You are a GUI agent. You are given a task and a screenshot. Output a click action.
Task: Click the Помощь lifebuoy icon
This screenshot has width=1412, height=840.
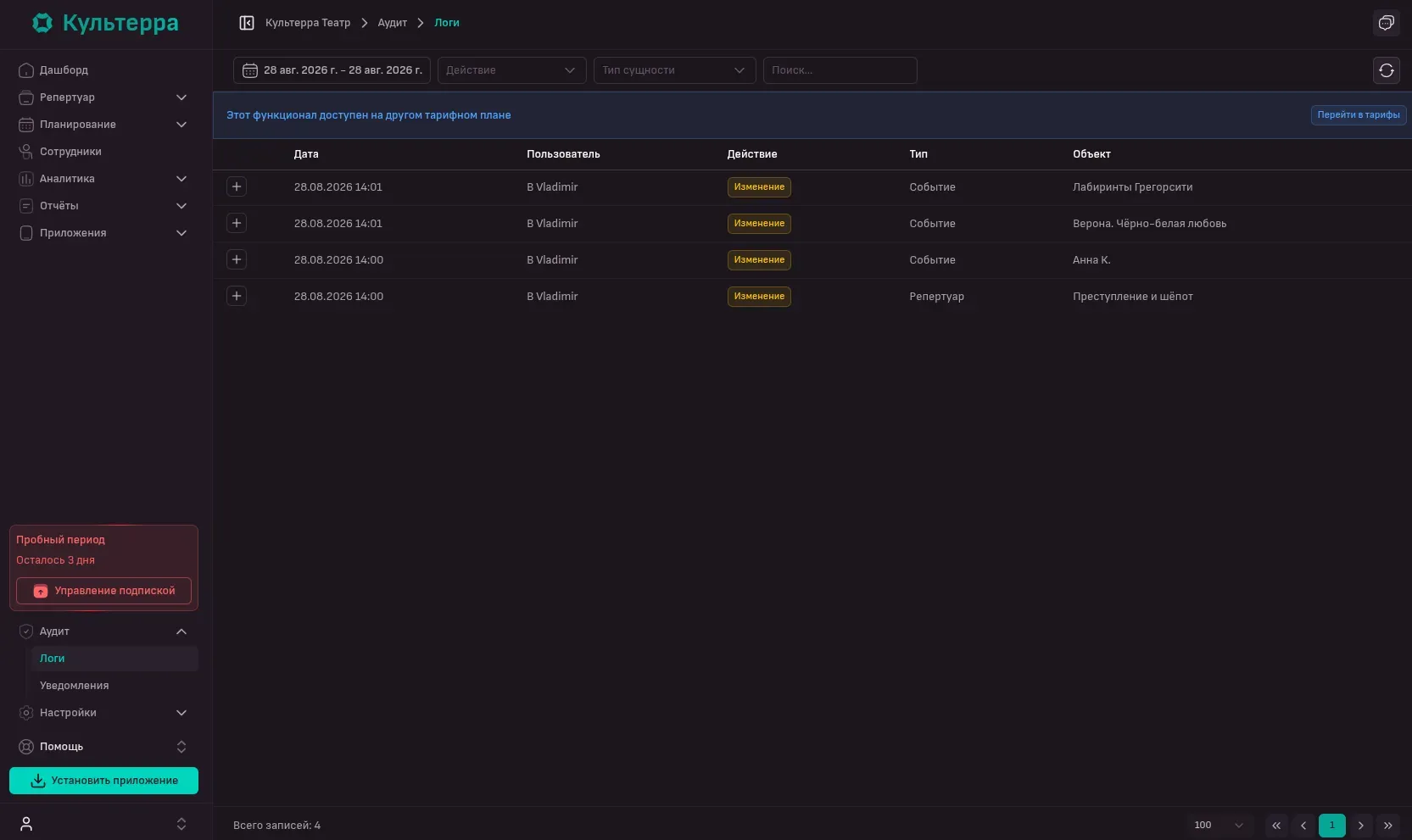pos(26,747)
